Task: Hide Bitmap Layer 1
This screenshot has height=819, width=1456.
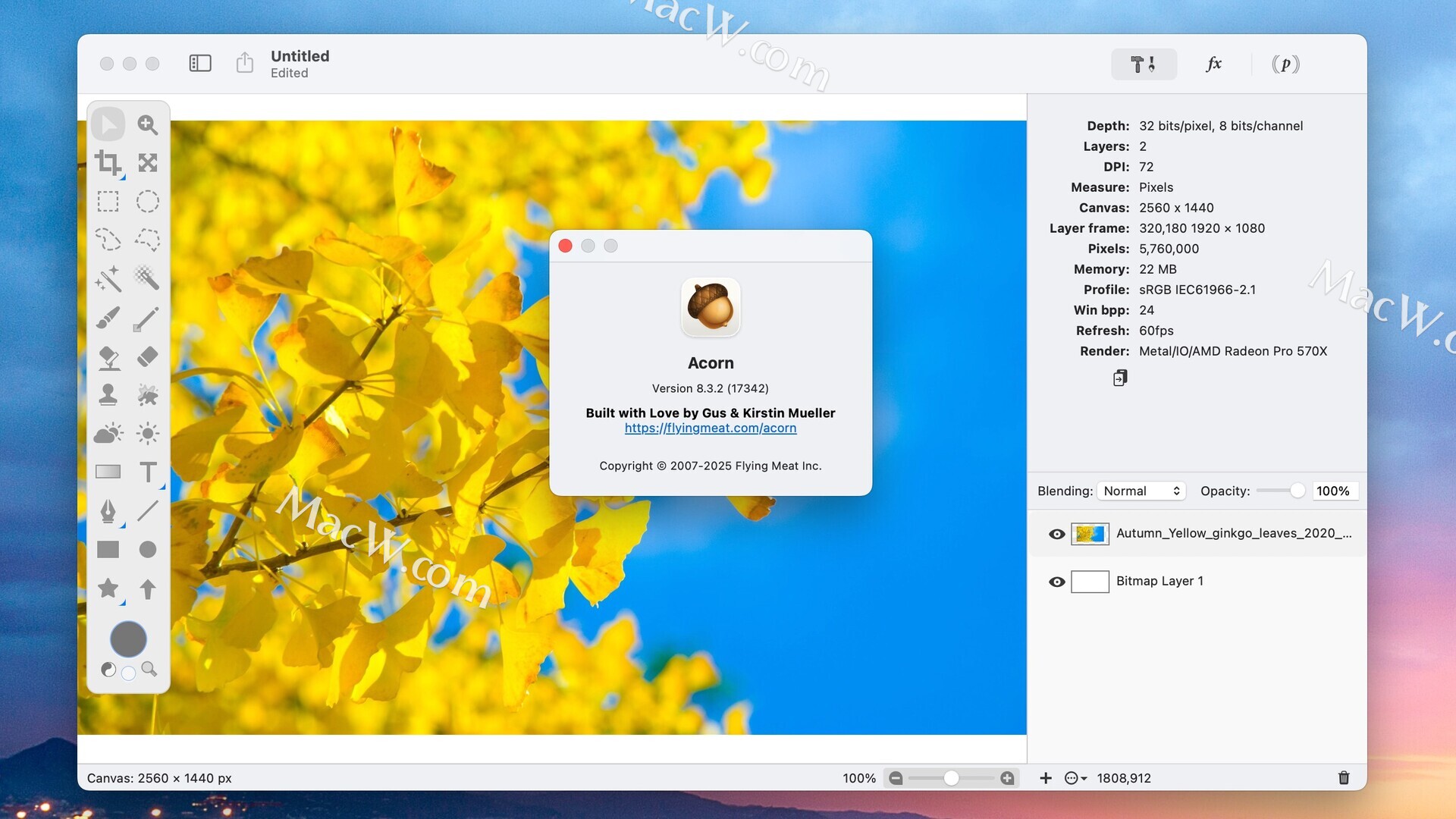Action: click(1056, 582)
